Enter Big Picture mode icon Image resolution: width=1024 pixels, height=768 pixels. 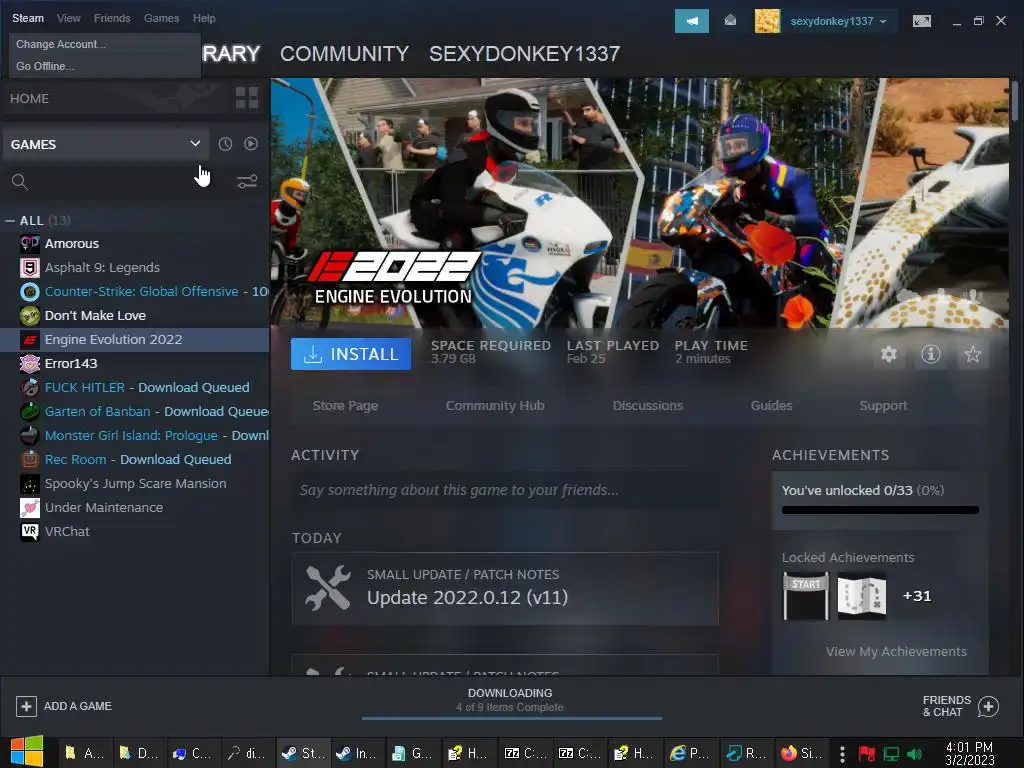tap(921, 22)
